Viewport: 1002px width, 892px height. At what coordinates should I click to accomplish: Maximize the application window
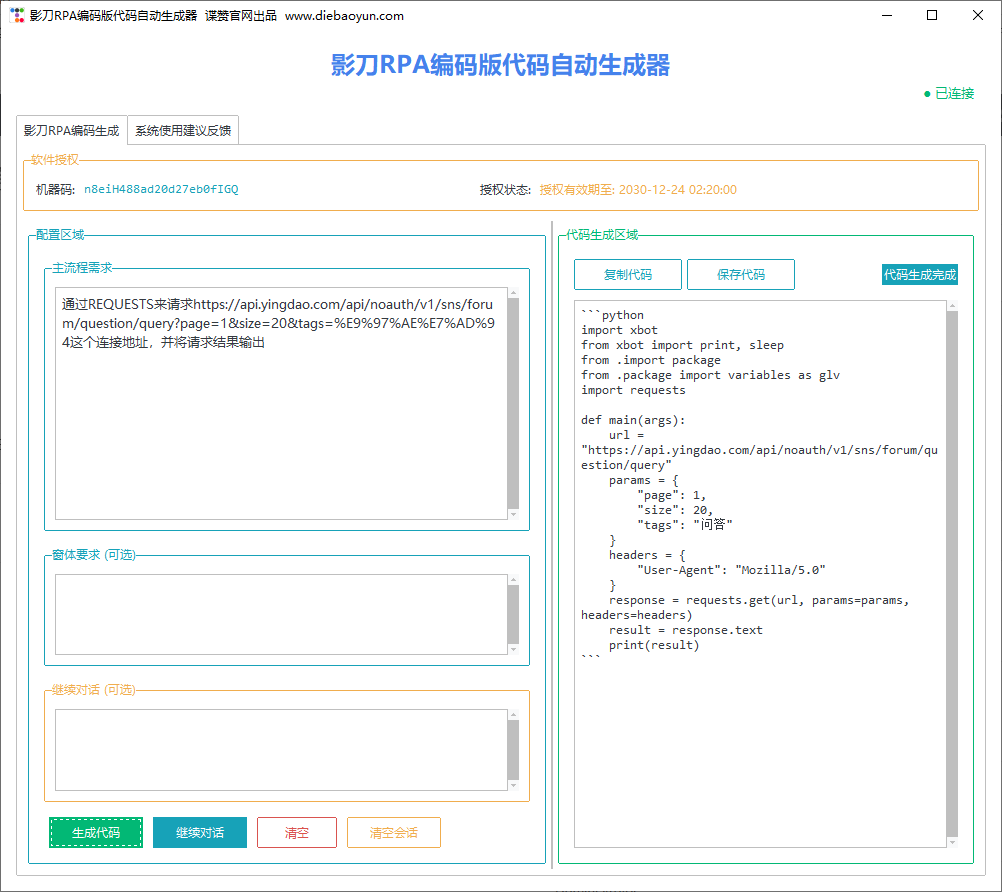click(x=932, y=15)
